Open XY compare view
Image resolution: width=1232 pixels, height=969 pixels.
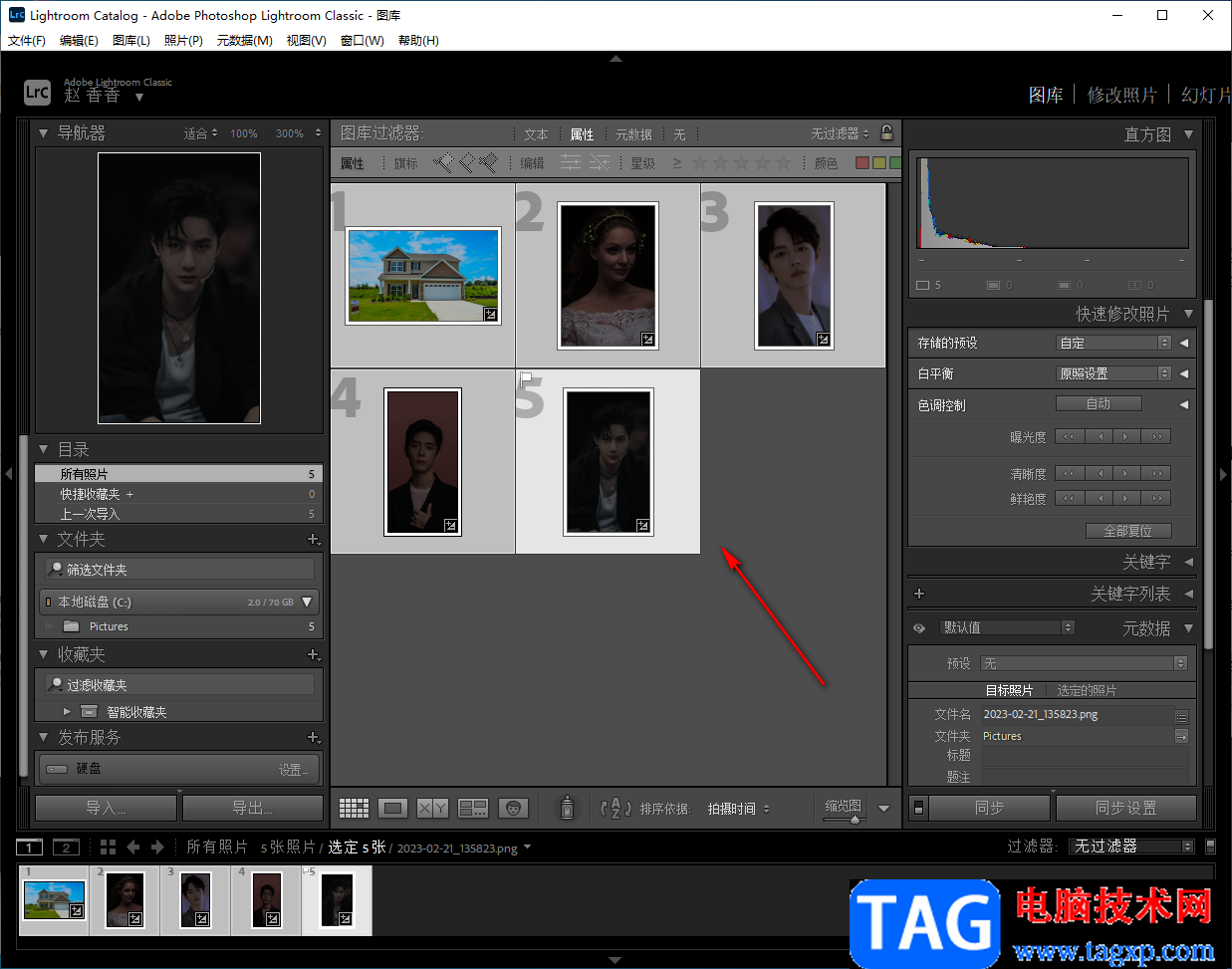(432, 808)
